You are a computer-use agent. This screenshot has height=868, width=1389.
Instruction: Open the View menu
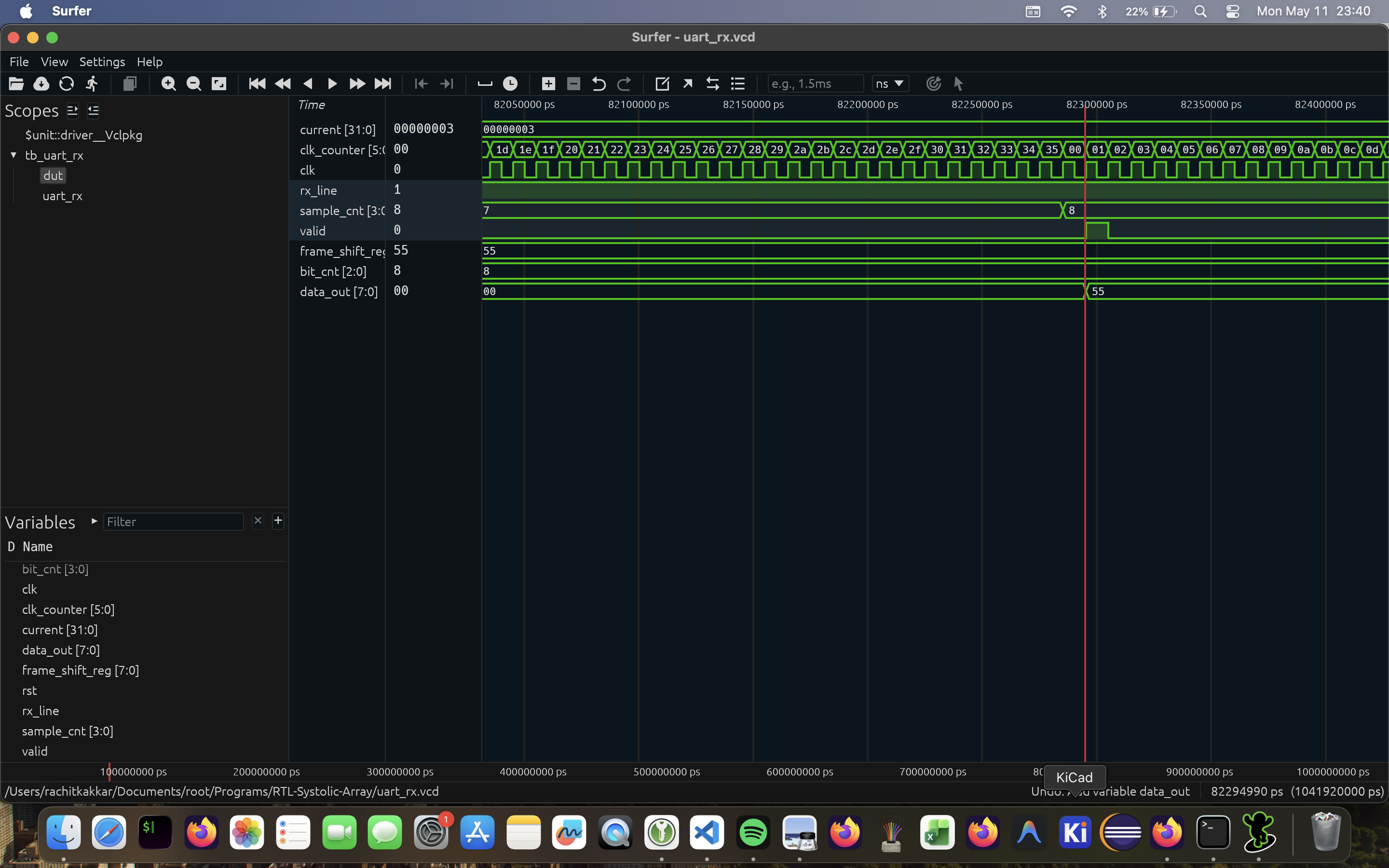[x=54, y=61]
